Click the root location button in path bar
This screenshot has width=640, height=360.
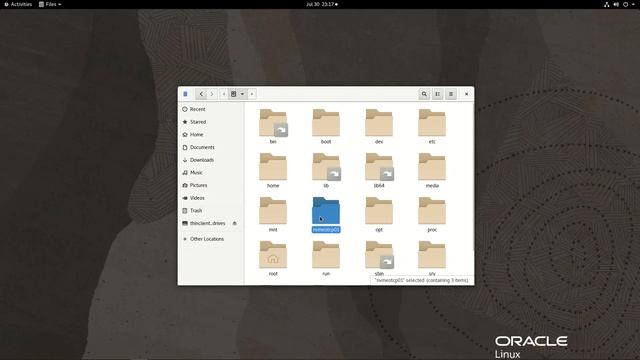[233, 94]
